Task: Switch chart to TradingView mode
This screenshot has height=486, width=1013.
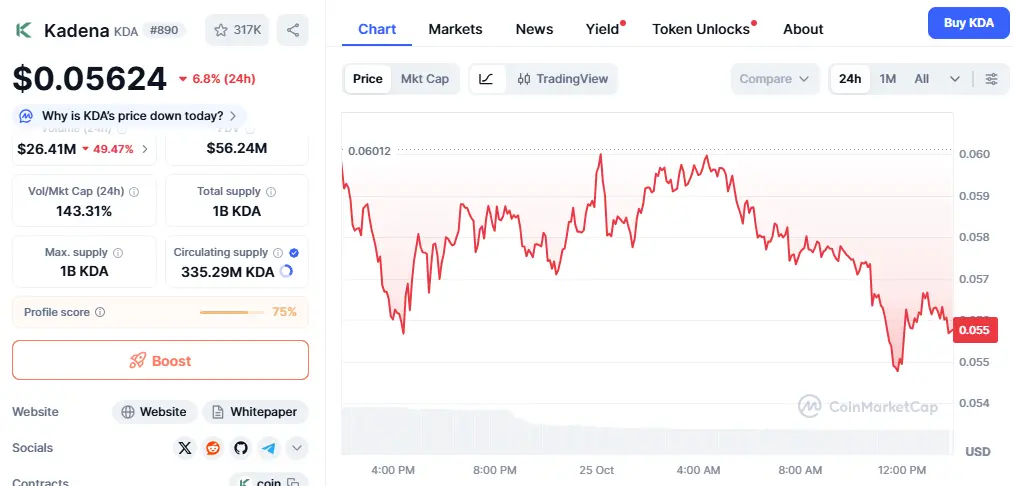Action: pyautogui.click(x=562, y=79)
